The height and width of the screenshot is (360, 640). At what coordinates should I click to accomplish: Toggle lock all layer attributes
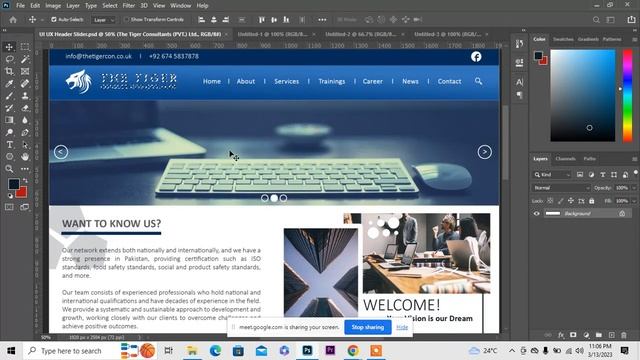591,201
